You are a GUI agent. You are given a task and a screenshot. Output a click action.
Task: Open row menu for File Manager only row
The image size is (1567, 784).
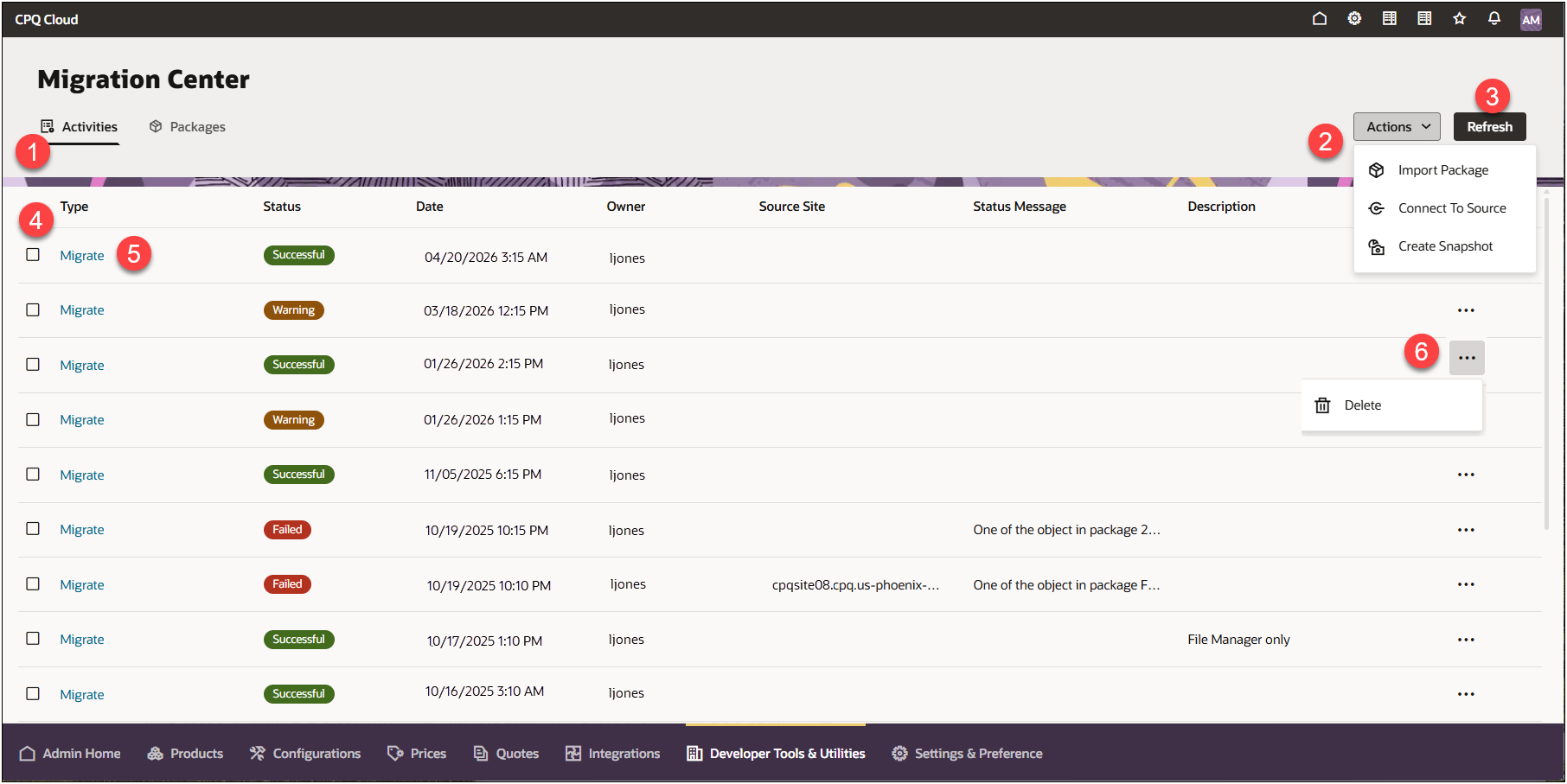click(x=1466, y=640)
